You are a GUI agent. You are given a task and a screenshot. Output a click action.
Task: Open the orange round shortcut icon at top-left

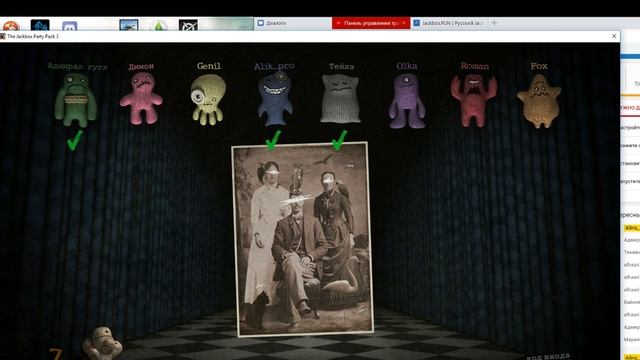[x=11, y=27]
